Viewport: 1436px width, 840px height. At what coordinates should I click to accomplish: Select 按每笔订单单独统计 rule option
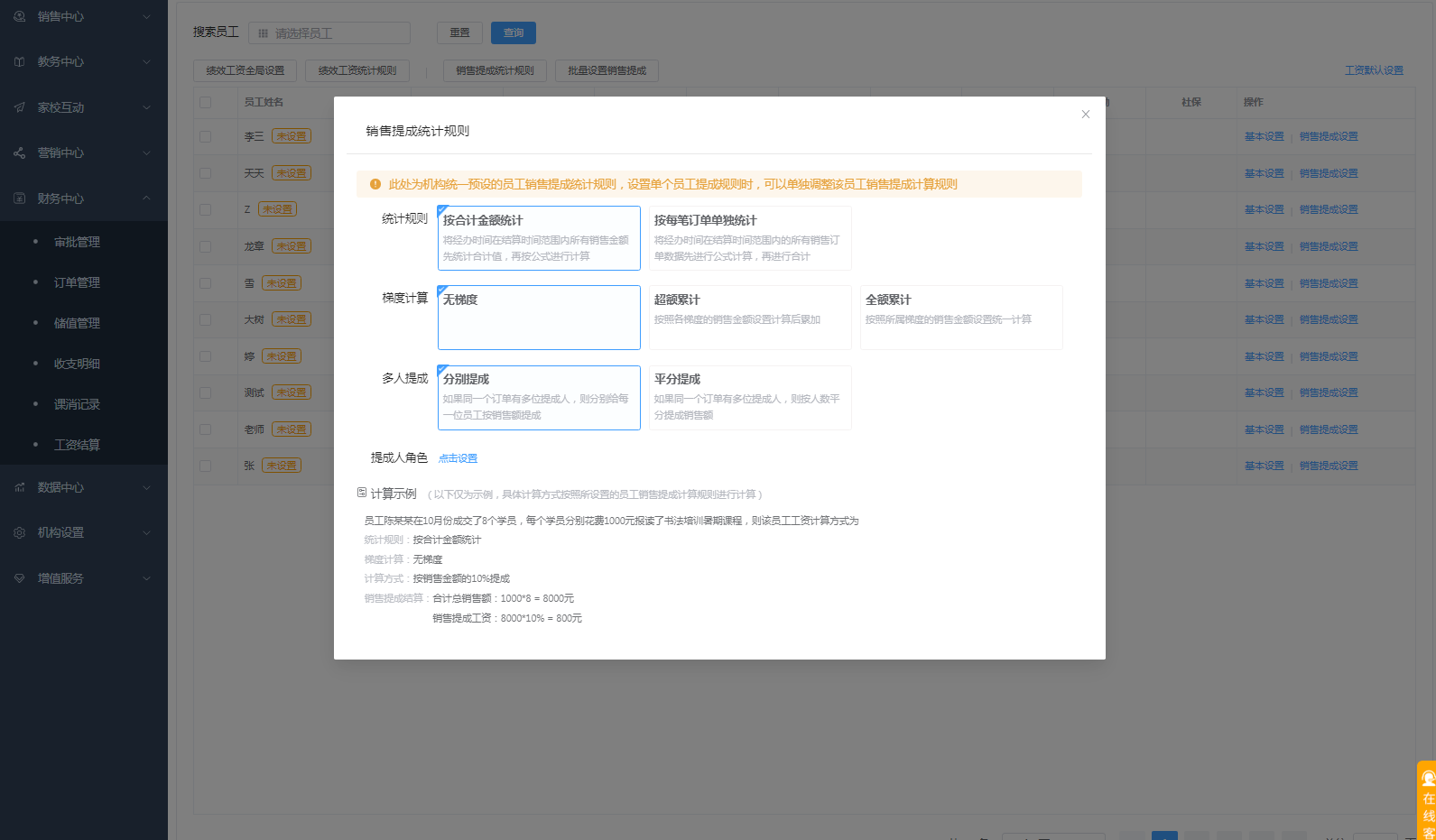tap(750, 238)
